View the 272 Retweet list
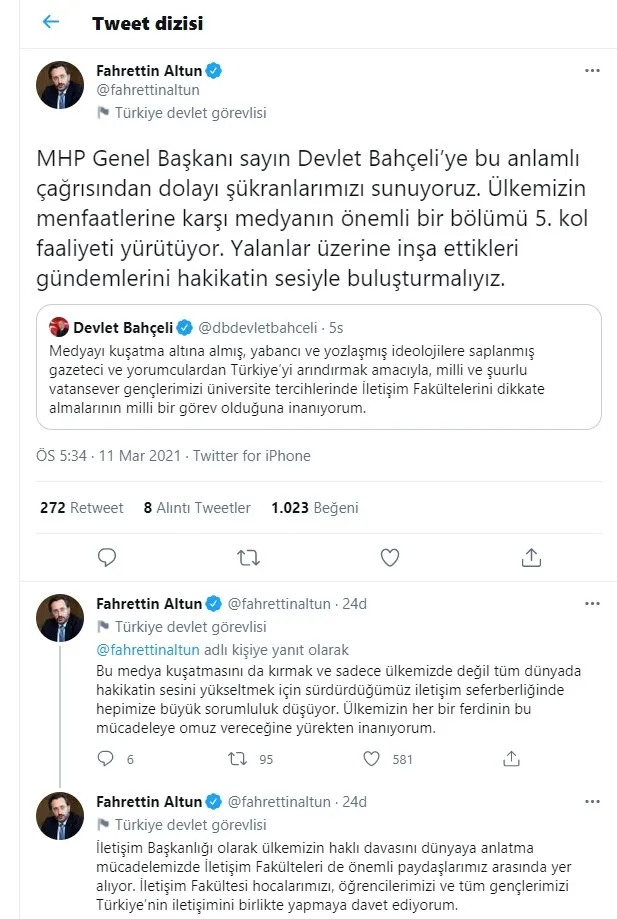 click(81, 507)
